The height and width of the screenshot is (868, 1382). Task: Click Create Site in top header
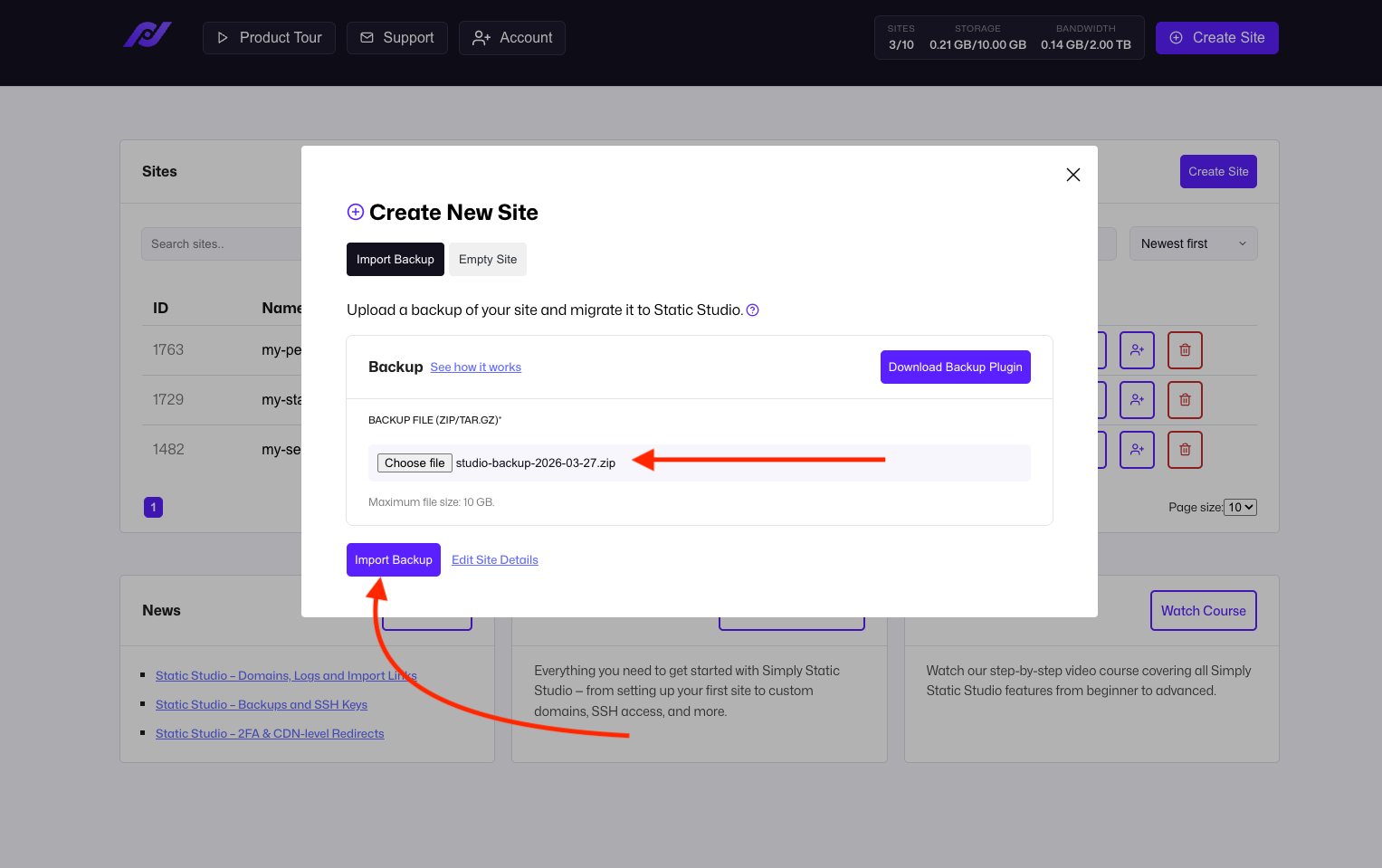1216,38
